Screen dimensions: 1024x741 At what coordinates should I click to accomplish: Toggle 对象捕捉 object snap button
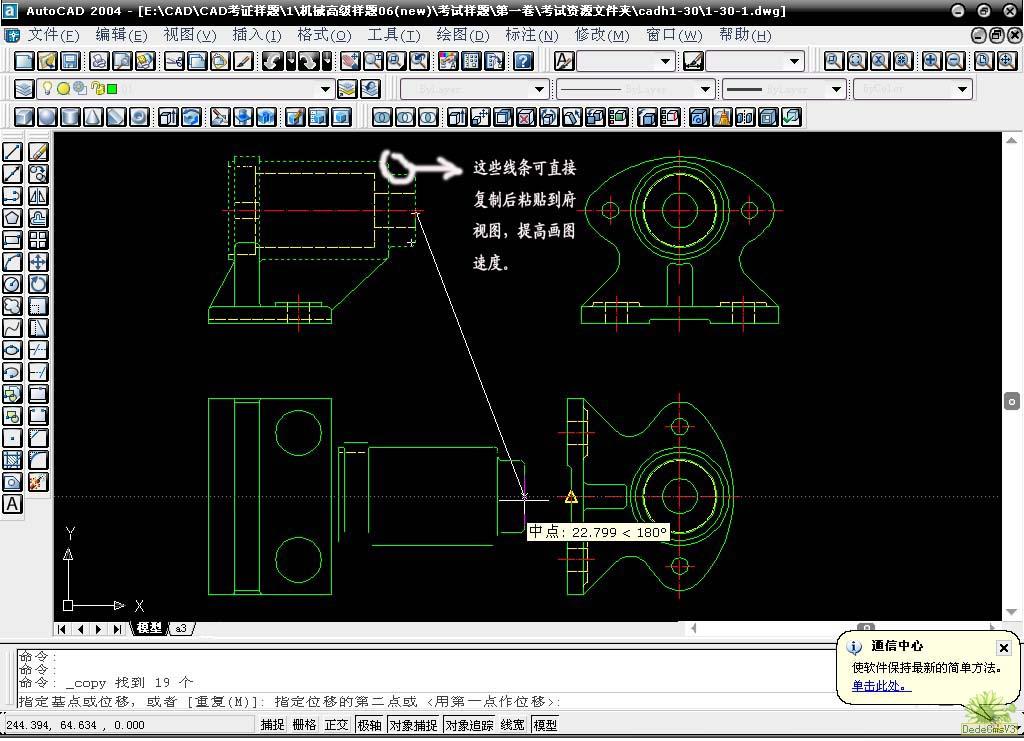tap(413, 725)
